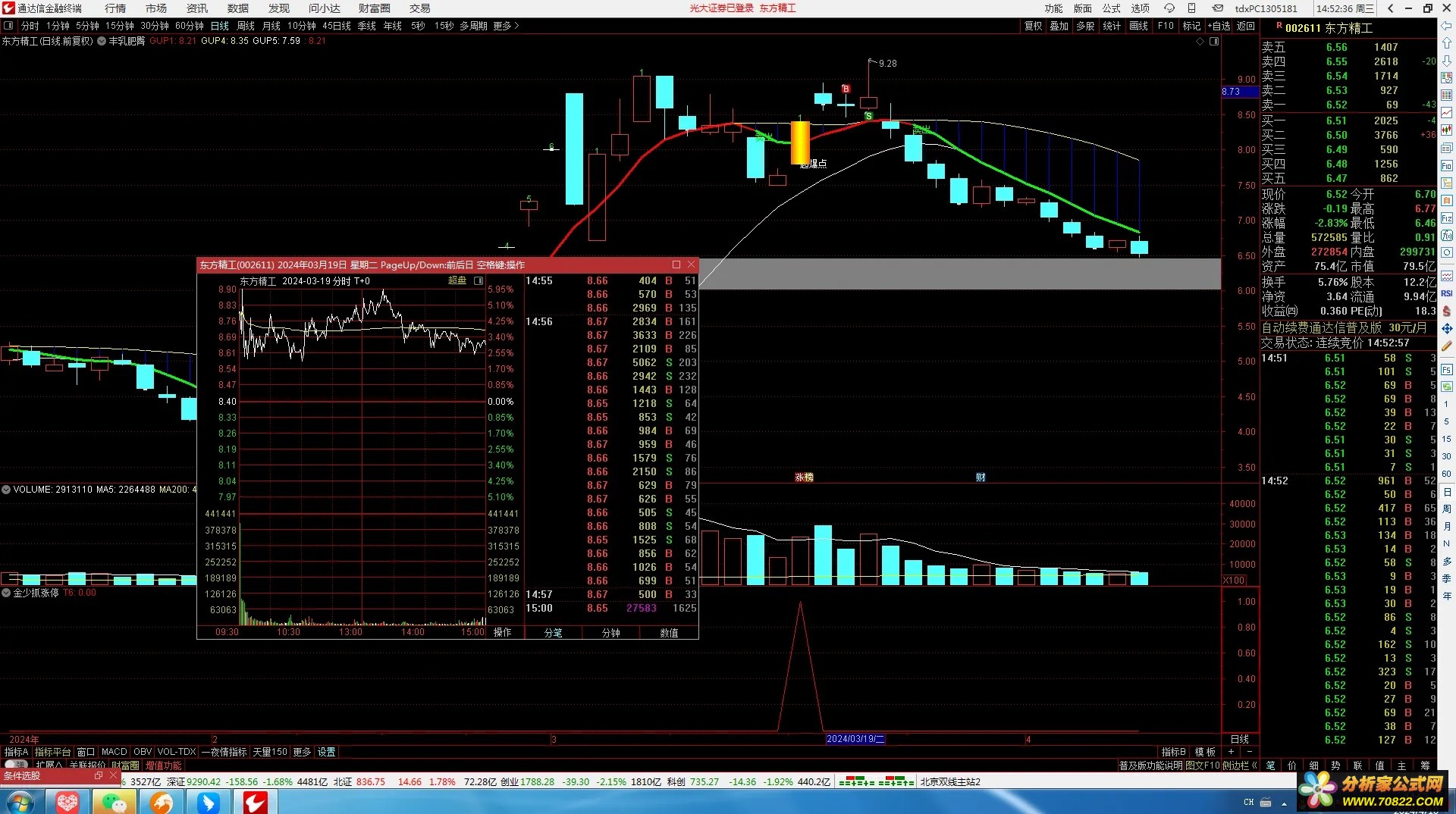The image size is (1456, 814).
Task: Open the mobile phone icon in title bar
Action: (x=1192, y=8)
